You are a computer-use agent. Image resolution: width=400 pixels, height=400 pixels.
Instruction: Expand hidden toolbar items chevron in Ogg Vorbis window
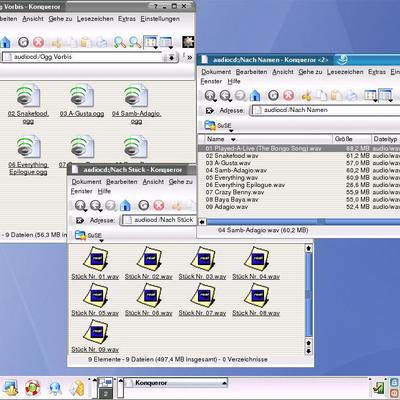pyautogui.click(x=189, y=57)
